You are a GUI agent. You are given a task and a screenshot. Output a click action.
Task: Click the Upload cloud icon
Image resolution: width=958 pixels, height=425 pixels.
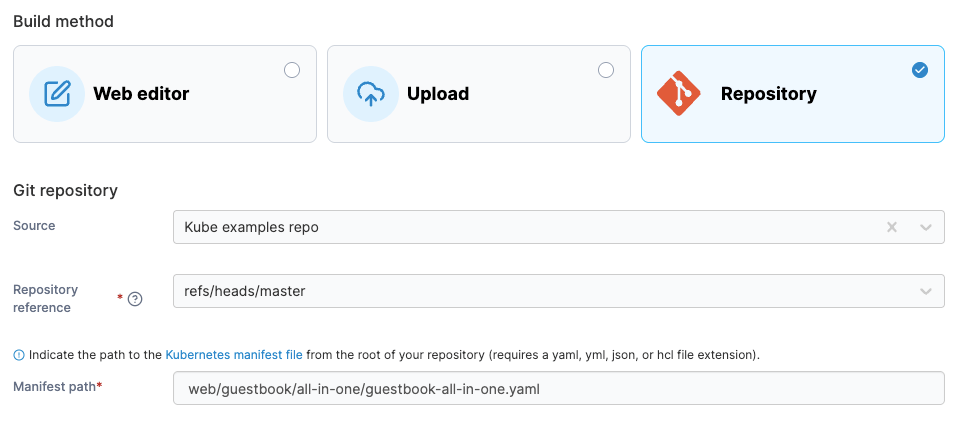point(371,94)
